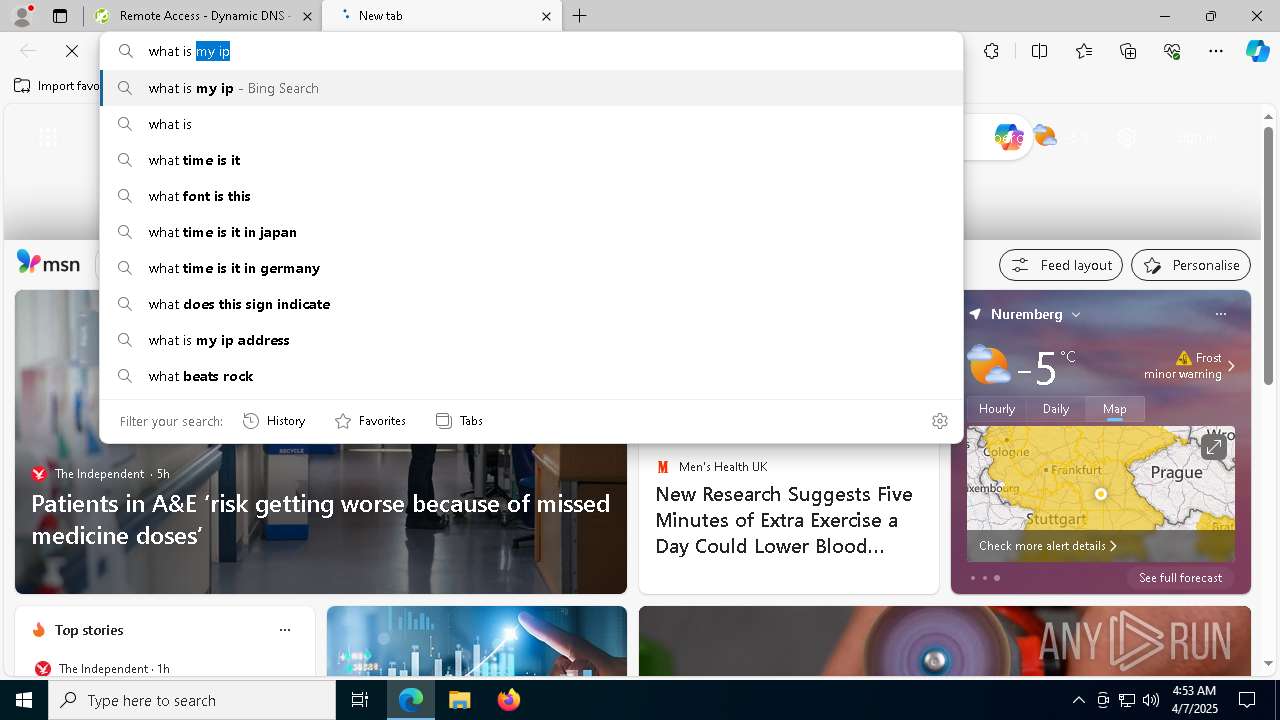
Task: Select the Map weather tab
Action: tap(1114, 408)
